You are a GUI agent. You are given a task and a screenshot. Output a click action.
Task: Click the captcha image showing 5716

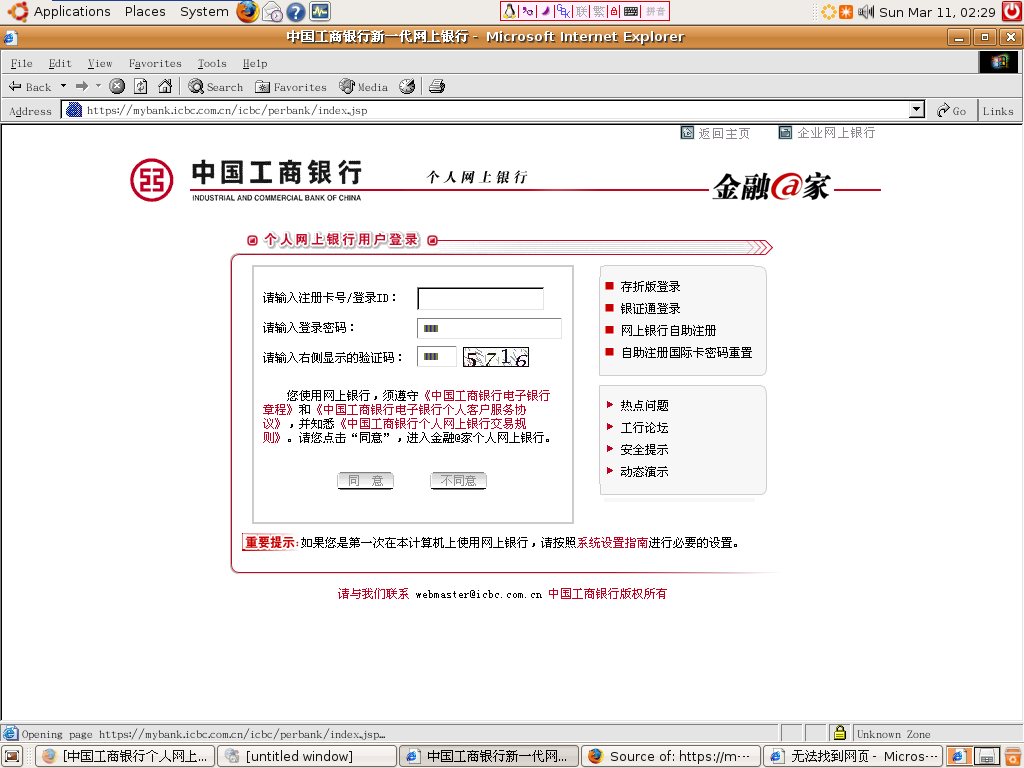click(496, 357)
